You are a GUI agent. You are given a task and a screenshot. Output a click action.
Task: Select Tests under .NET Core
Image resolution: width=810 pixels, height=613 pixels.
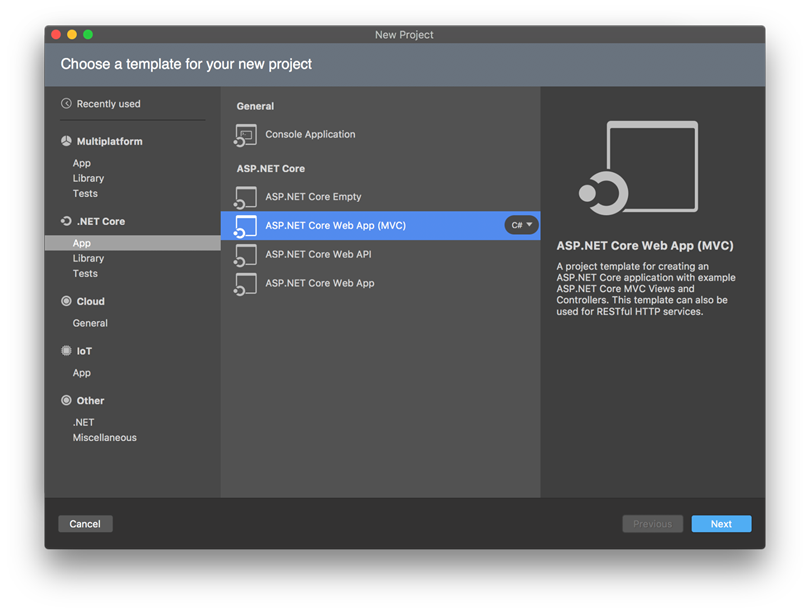click(85, 274)
